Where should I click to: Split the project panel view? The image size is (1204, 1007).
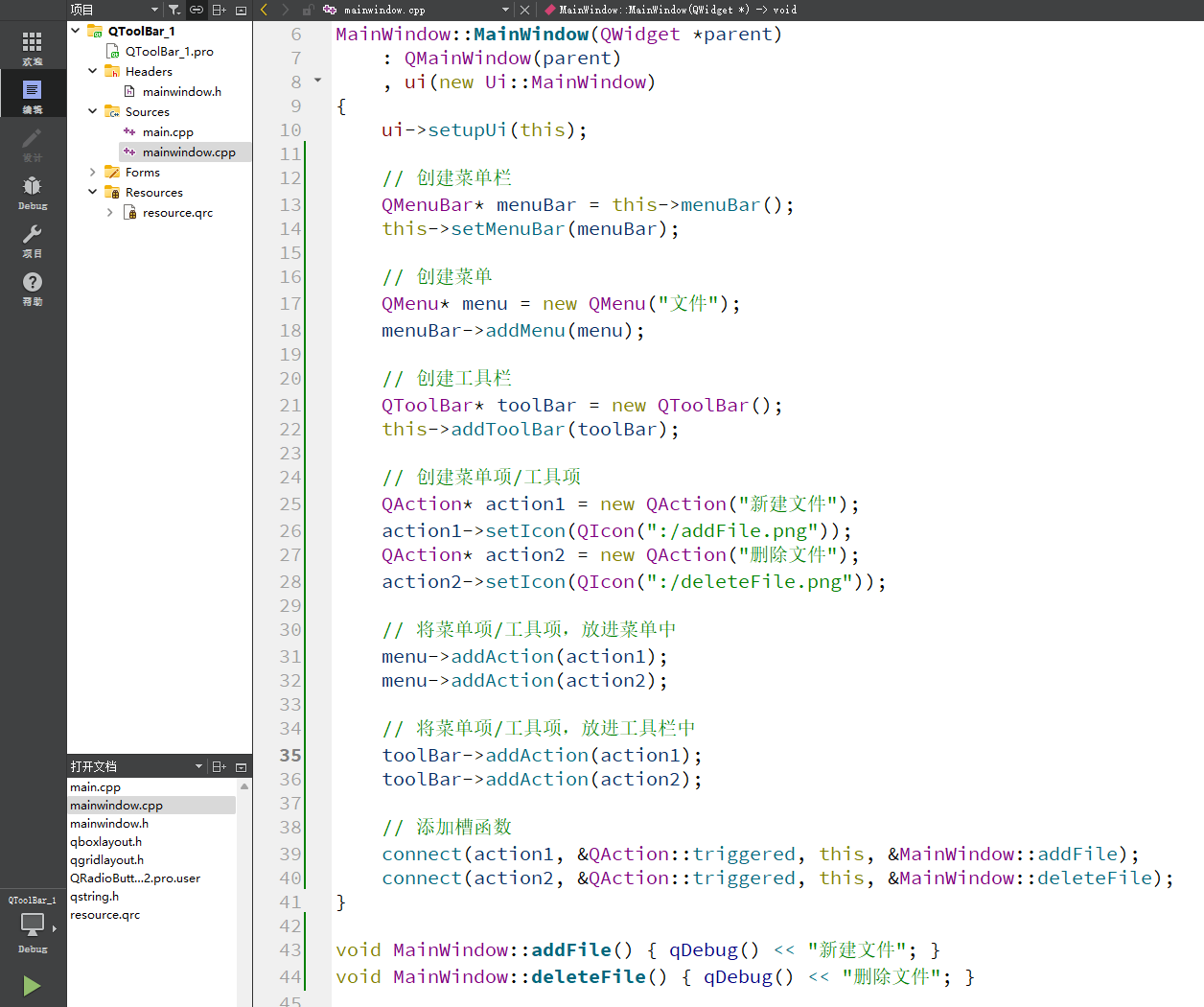pos(219,10)
